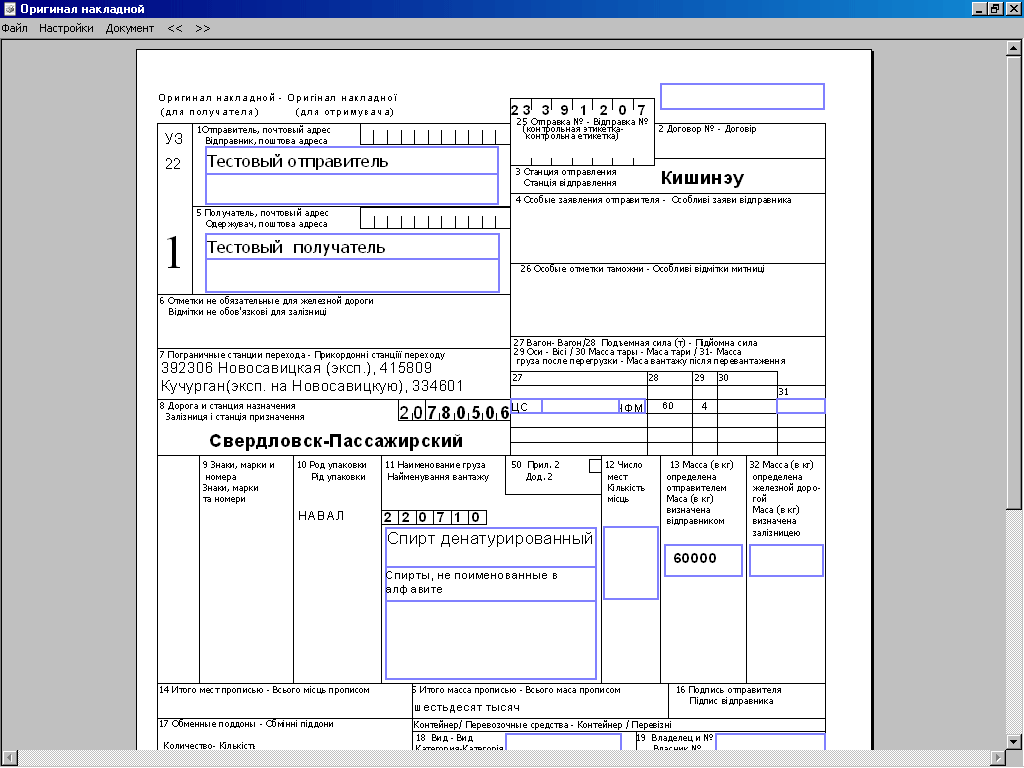Click the НФМ wagon cell

(632, 407)
